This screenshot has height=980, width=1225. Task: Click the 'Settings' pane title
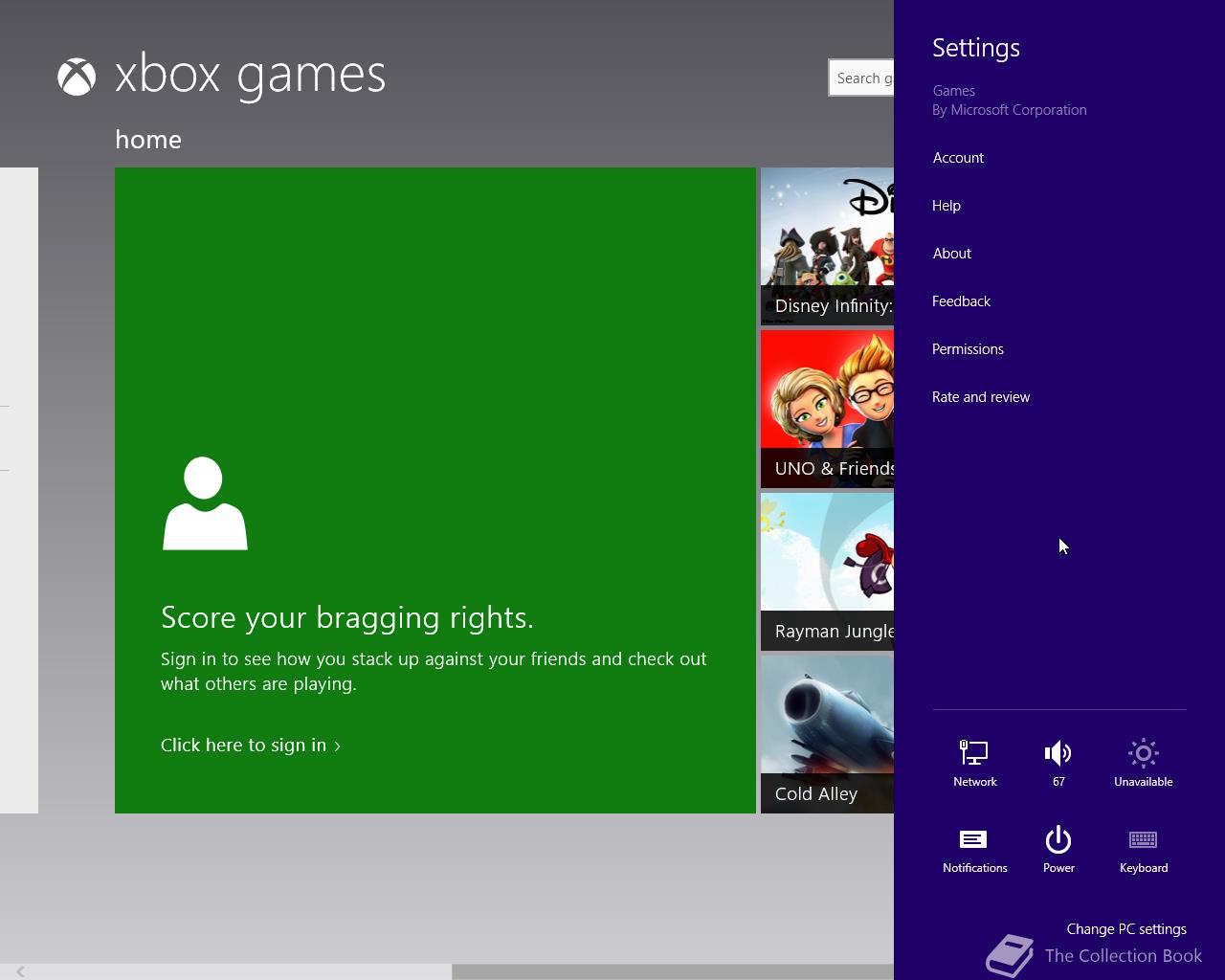[976, 48]
